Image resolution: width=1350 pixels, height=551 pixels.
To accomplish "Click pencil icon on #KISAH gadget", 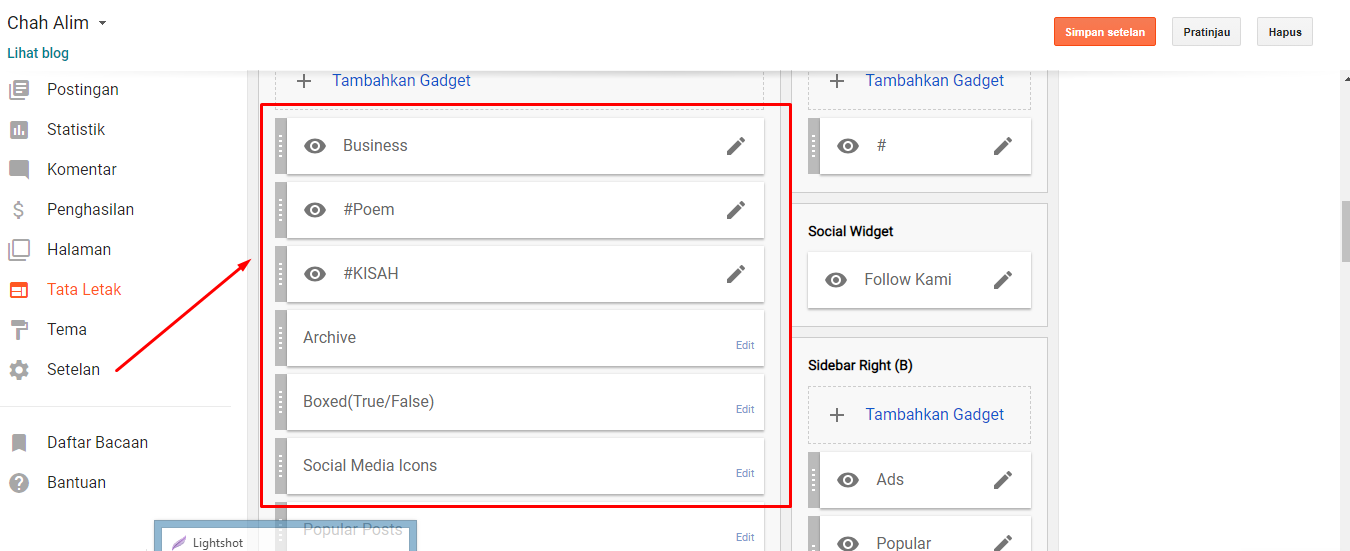I will [736, 274].
